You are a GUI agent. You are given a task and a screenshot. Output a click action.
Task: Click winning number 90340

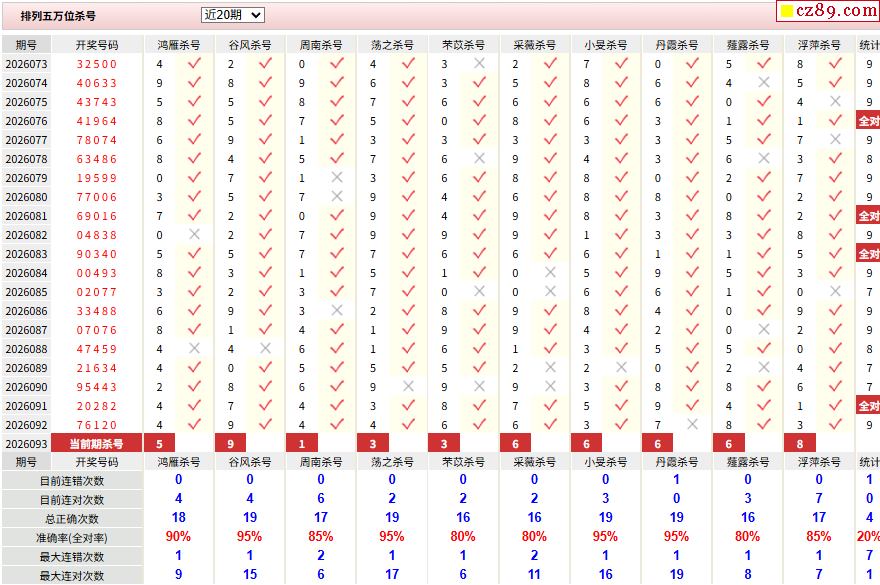pos(97,254)
